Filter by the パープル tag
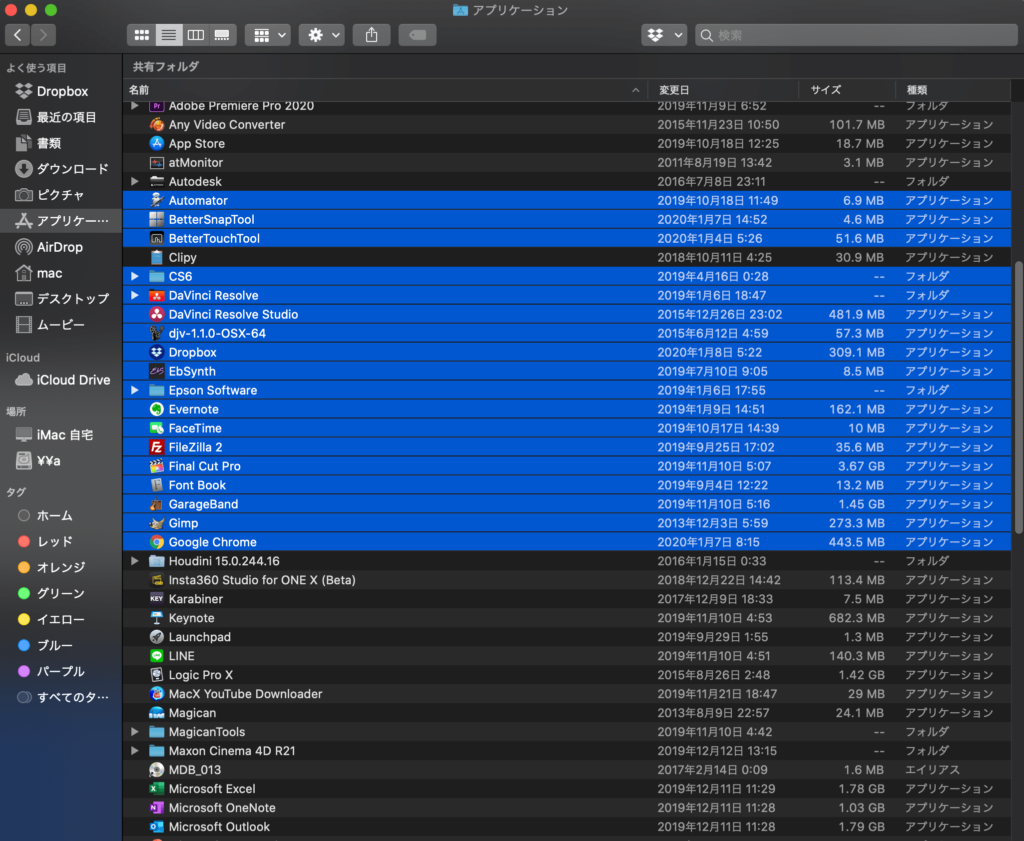This screenshot has height=841, width=1024. [61, 671]
